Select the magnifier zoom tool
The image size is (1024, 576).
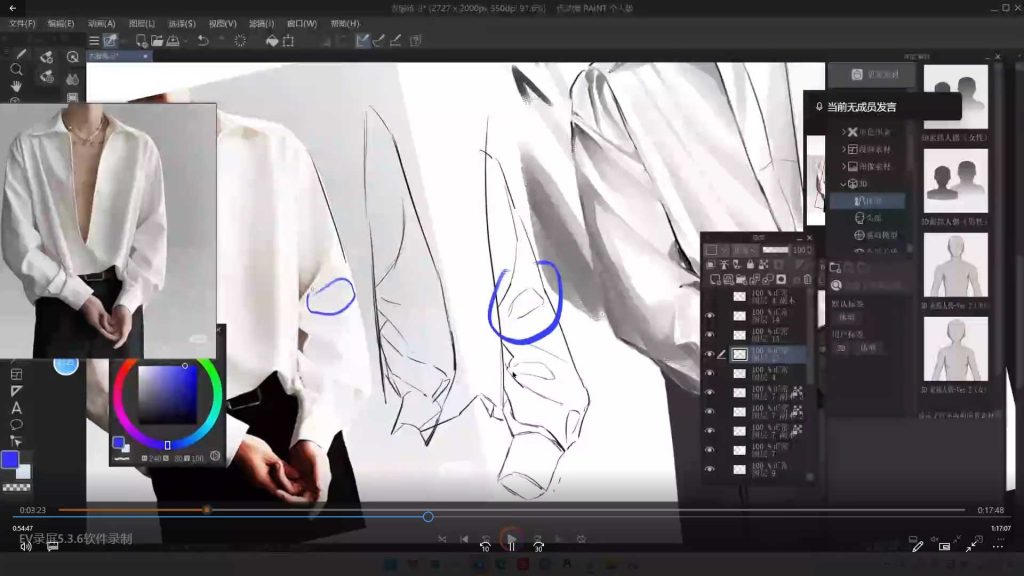pos(16,69)
